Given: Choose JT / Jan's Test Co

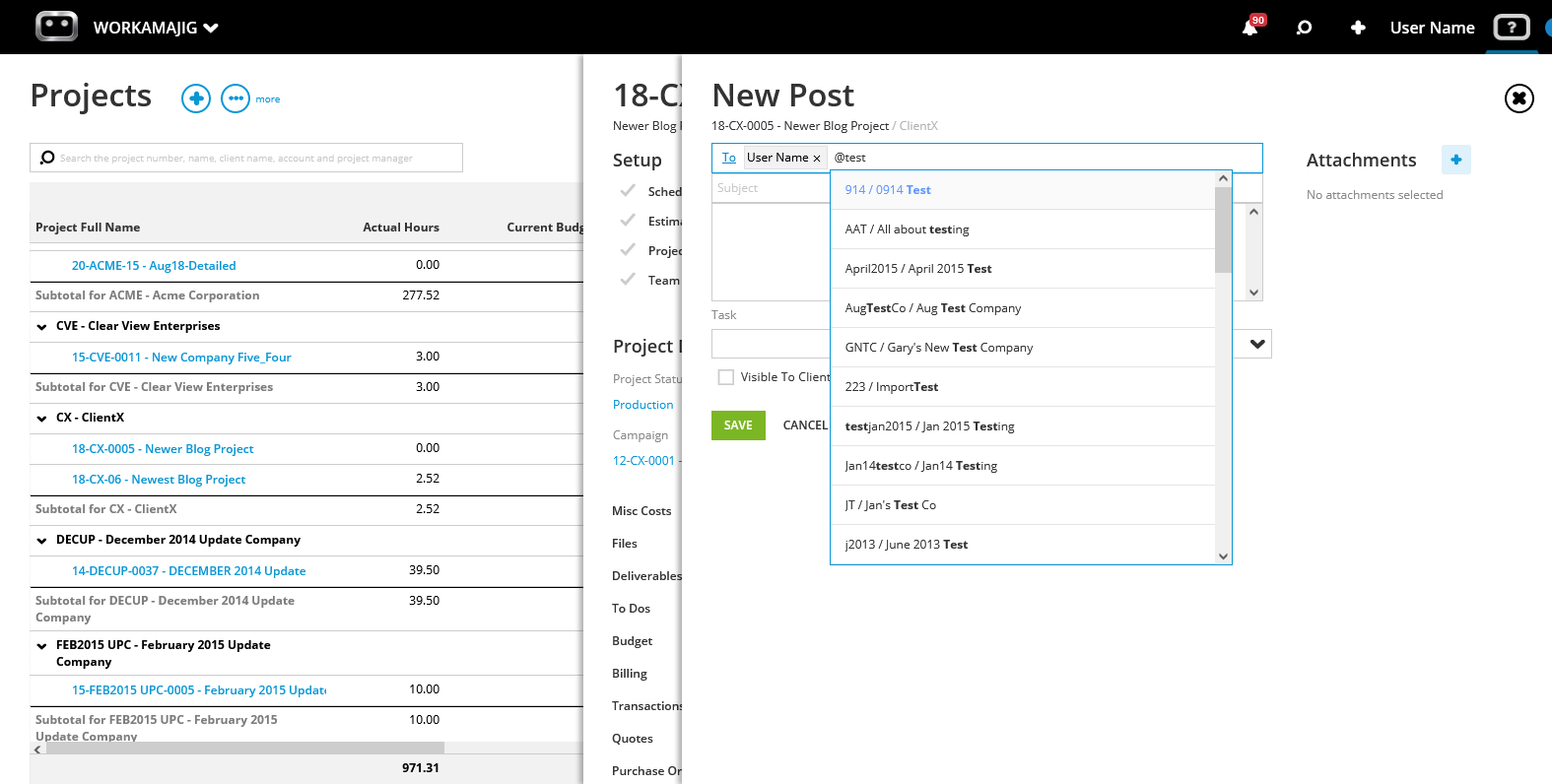Looking at the screenshot, I should click(1023, 505).
